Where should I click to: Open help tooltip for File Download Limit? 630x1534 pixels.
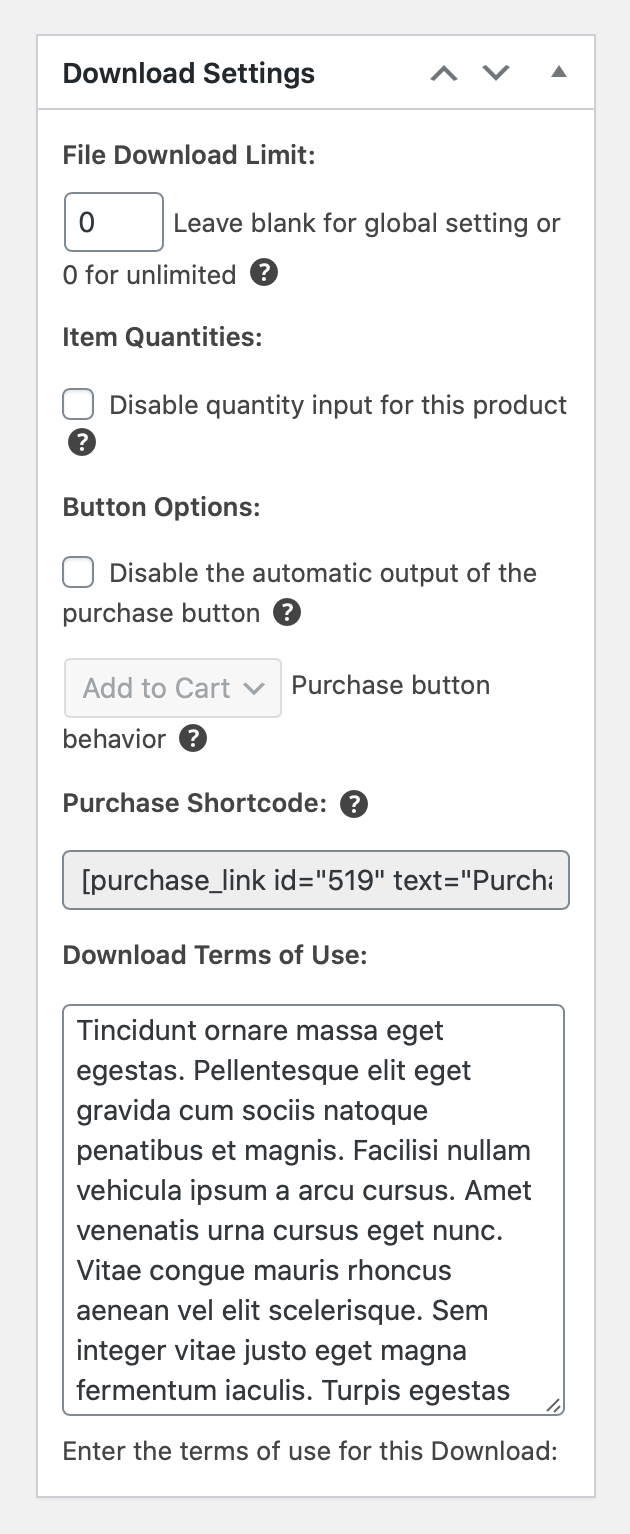[264, 273]
